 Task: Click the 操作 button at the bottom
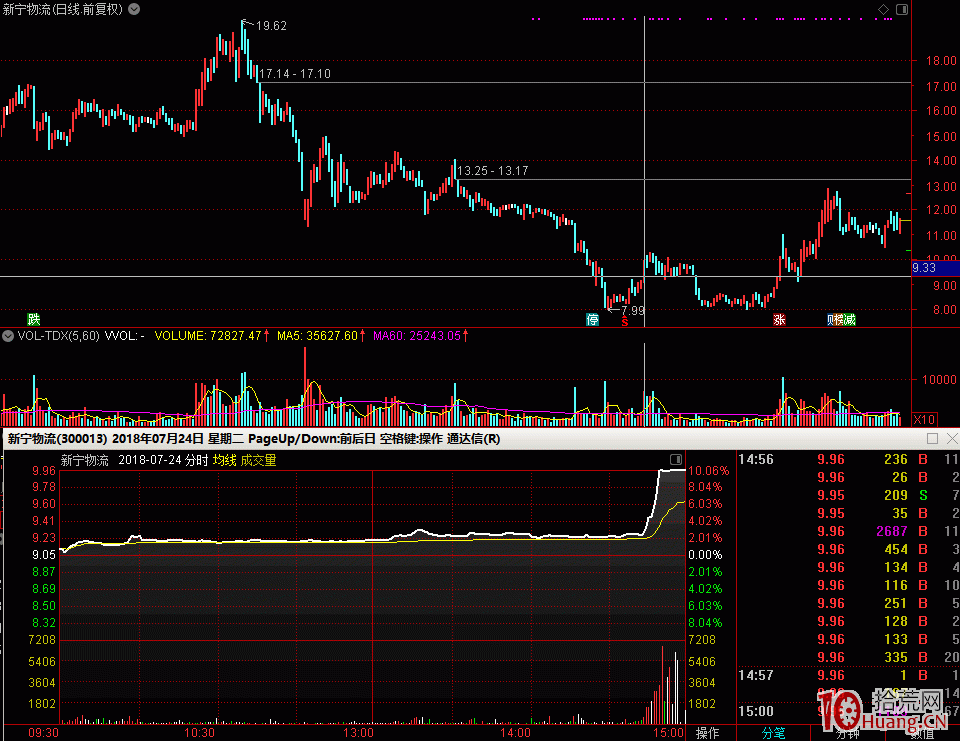[707, 733]
